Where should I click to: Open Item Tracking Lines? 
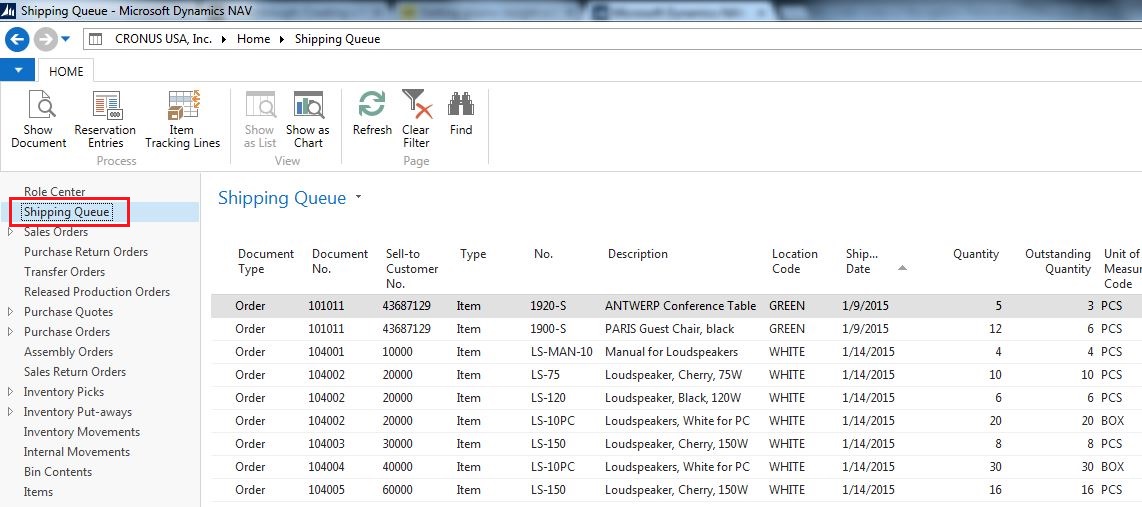click(x=183, y=119)
